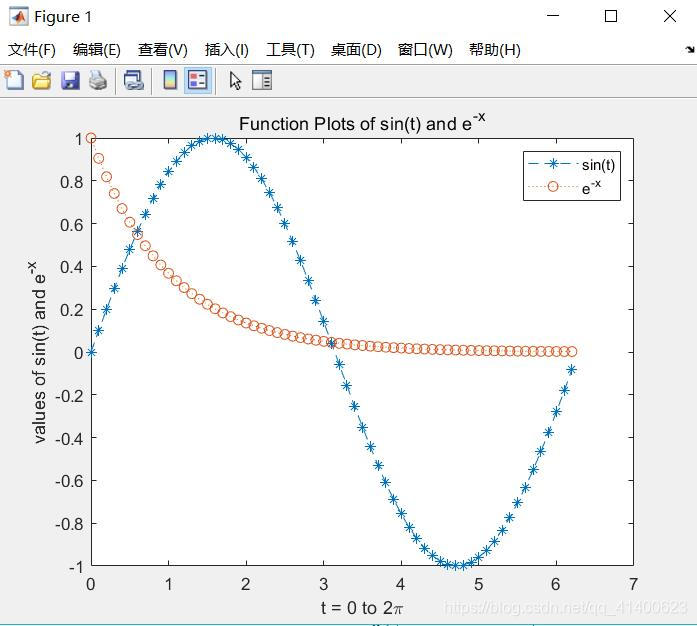
Task: Click the Open File folder icon
Action: click(x=42, y=80)
